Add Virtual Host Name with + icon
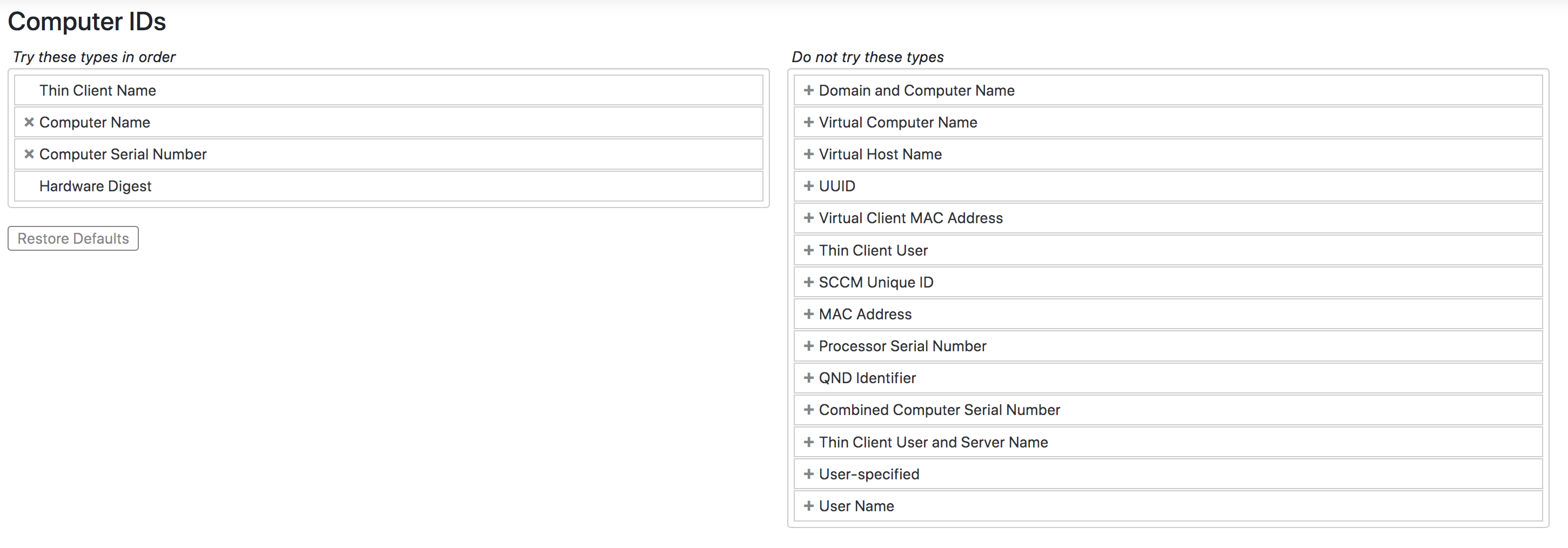This screenshot has height=548, width=1568. click(808, 154)
